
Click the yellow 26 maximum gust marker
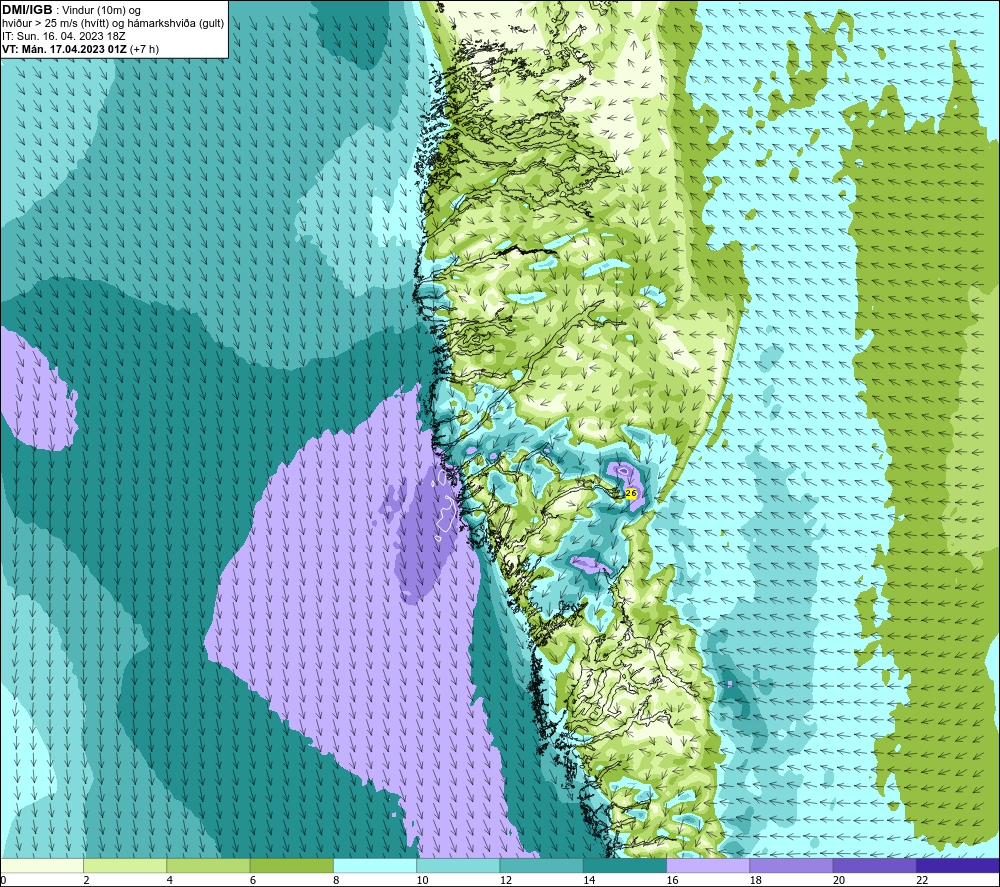[x=631, y=493]
